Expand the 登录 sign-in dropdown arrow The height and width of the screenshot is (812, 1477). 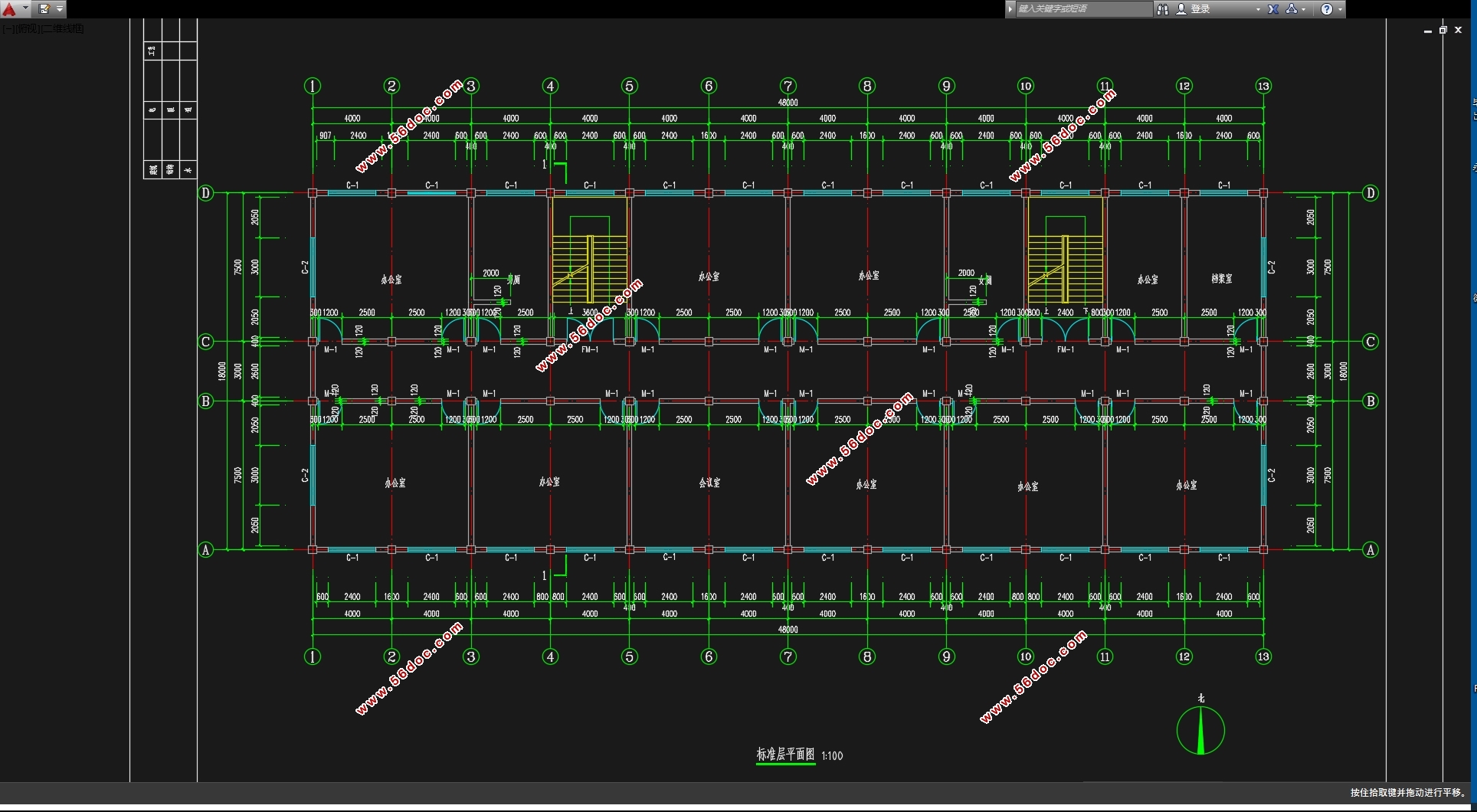[1258, 10]
